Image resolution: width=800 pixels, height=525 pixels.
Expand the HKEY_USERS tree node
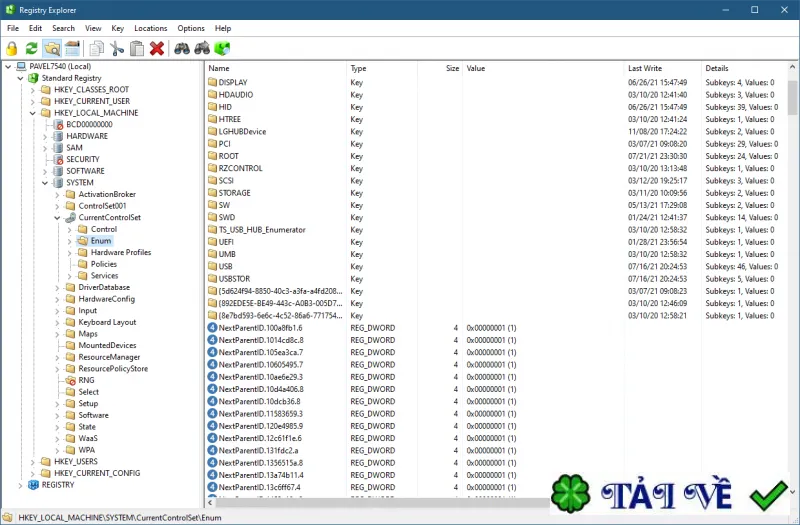click(x=33, y=462)
